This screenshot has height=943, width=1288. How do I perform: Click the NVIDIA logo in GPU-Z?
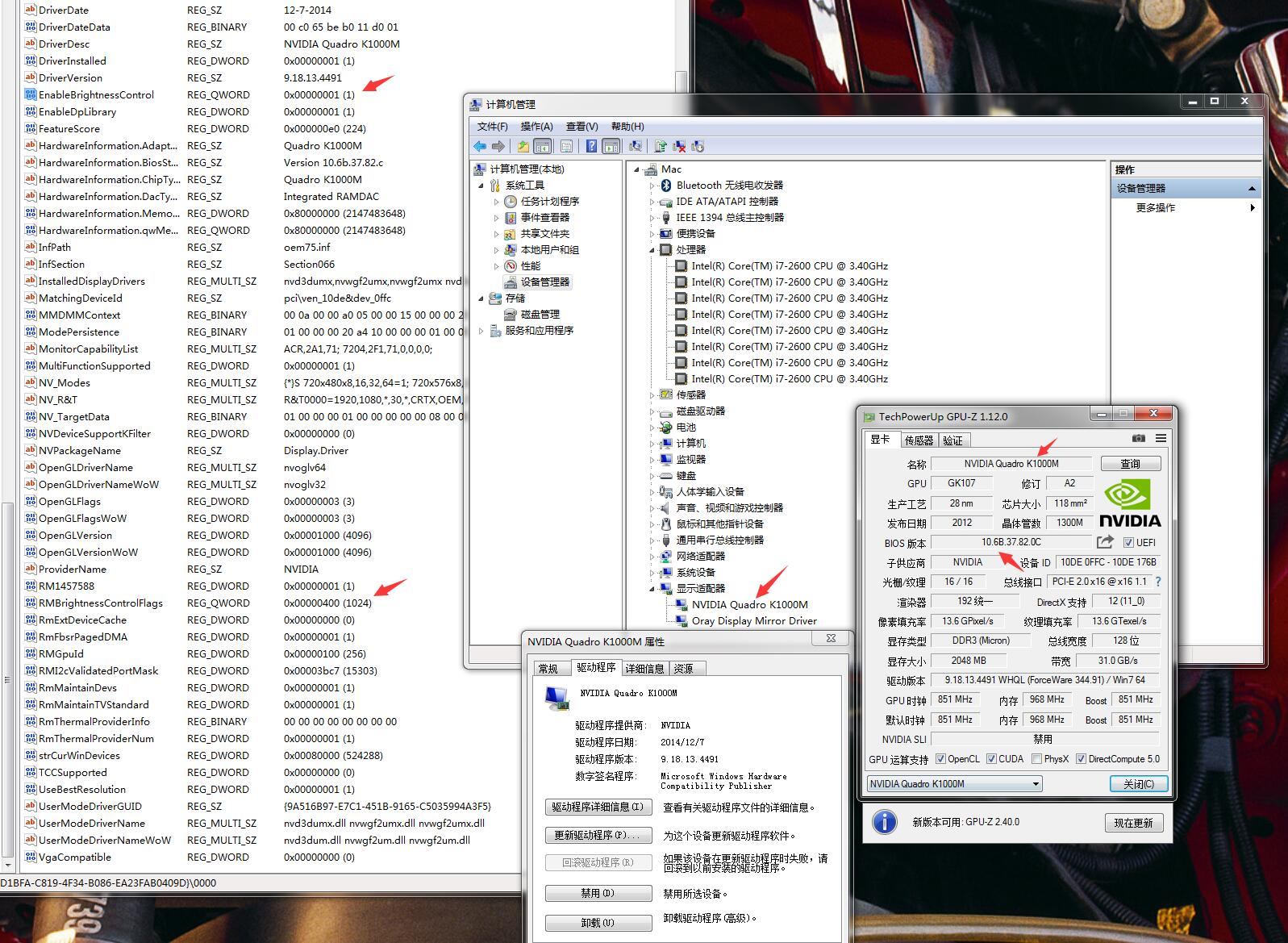click(x=1129, y=504)
